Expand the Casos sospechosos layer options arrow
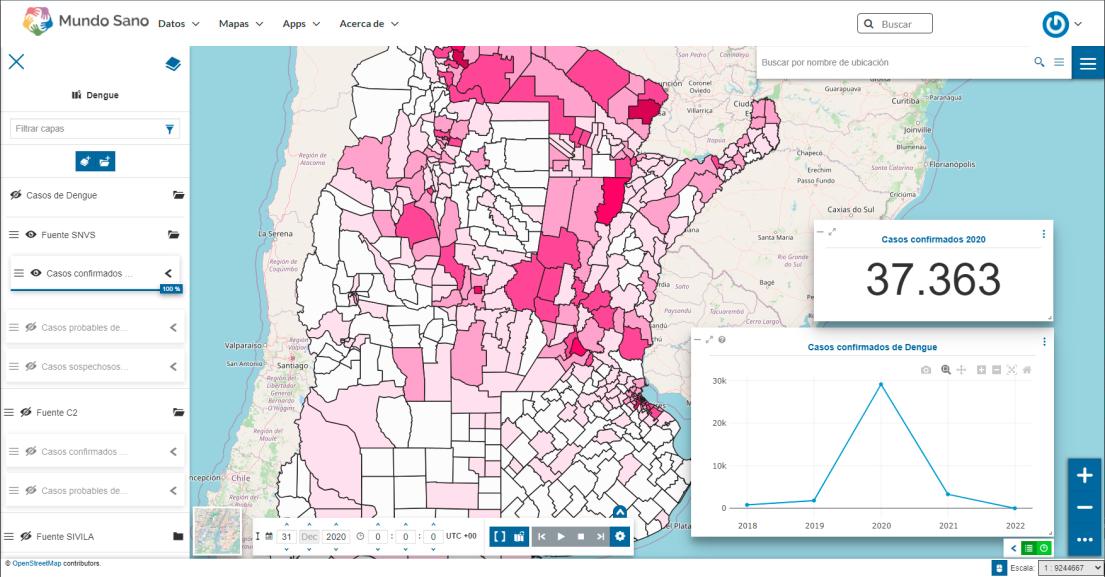Image resolution: width=1105 pixels, height=577 pixels. [x=172, y=367]
